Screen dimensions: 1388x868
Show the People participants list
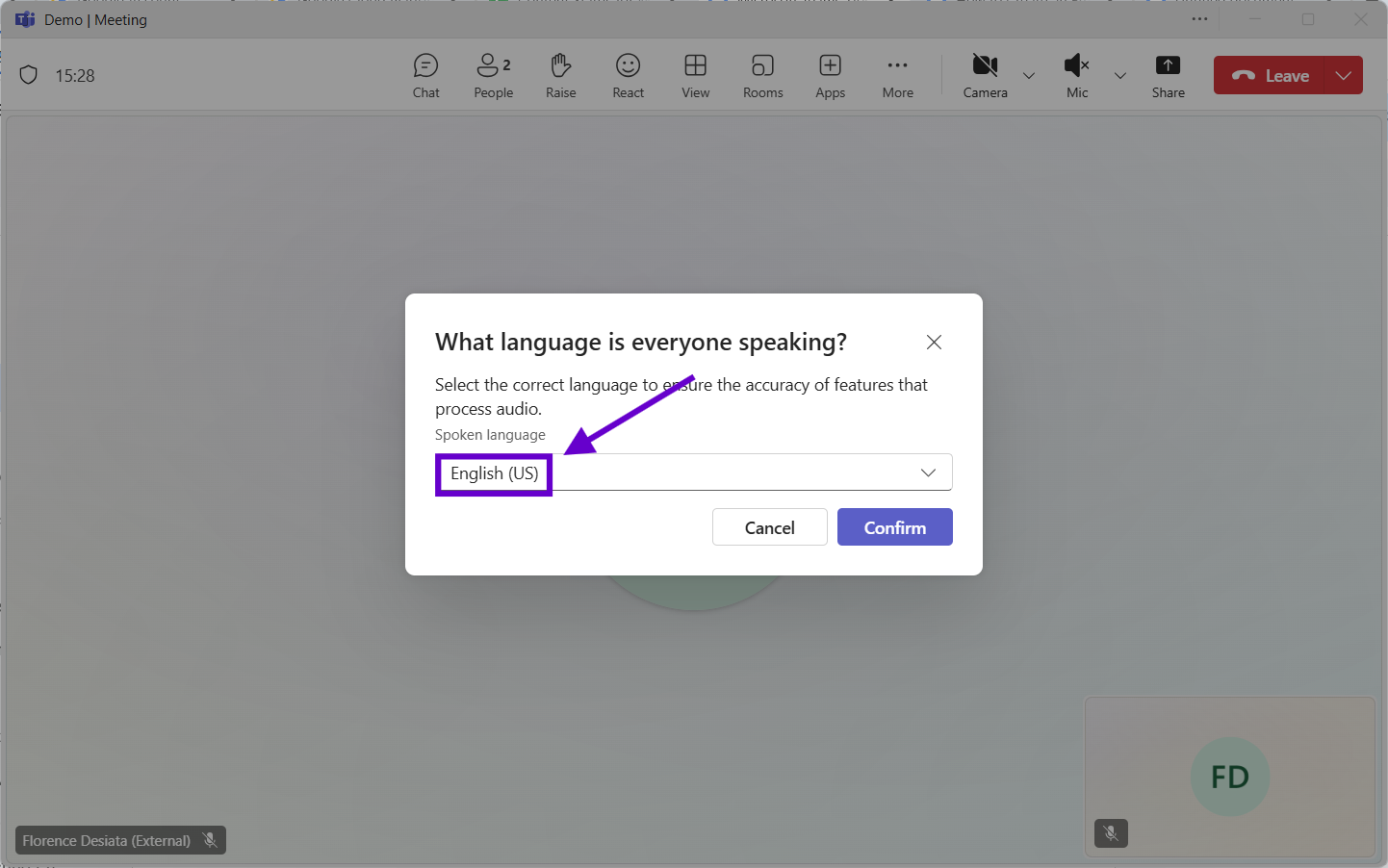(x=493, y=76)
